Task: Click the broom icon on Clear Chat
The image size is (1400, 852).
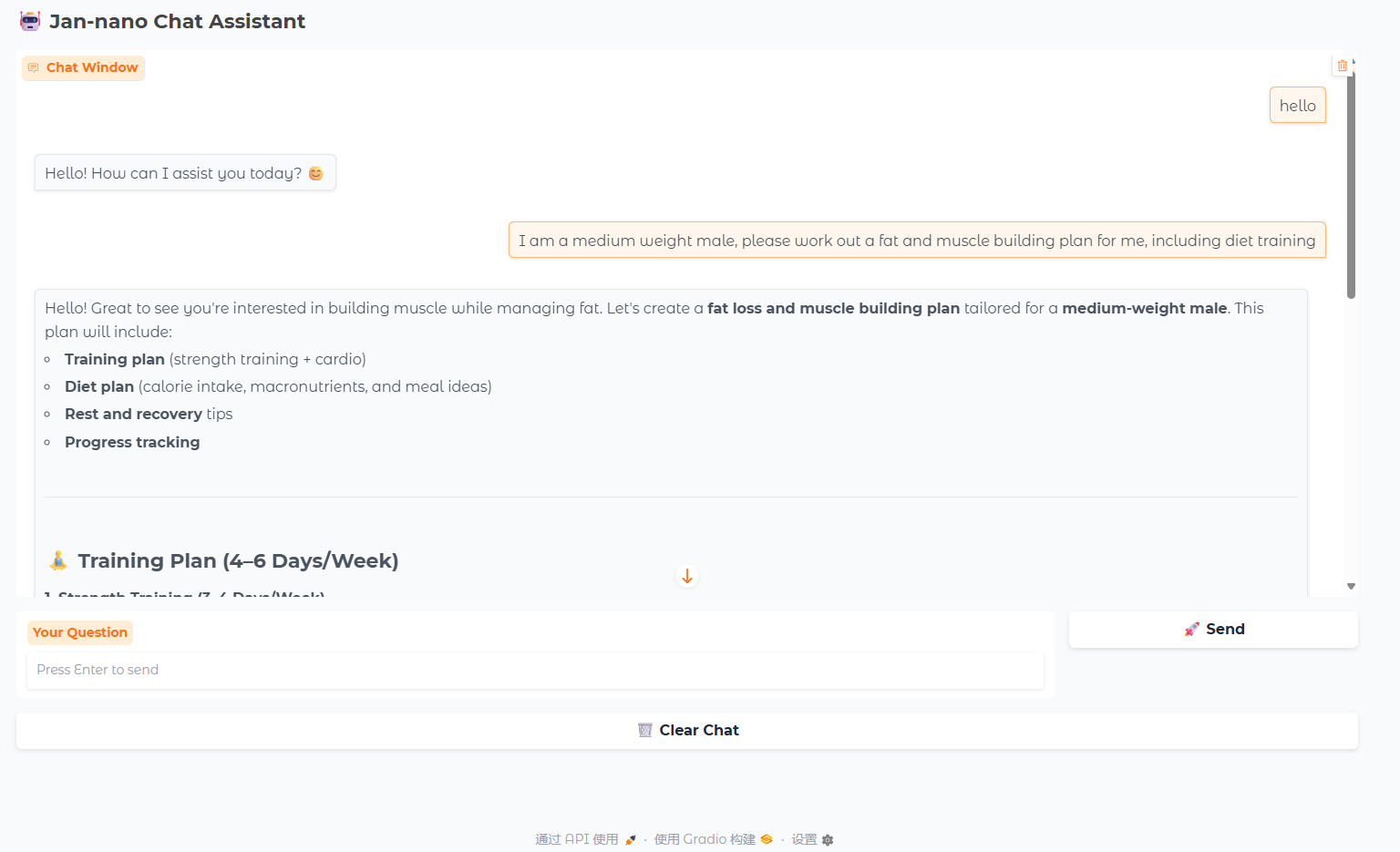Action: 645,730
